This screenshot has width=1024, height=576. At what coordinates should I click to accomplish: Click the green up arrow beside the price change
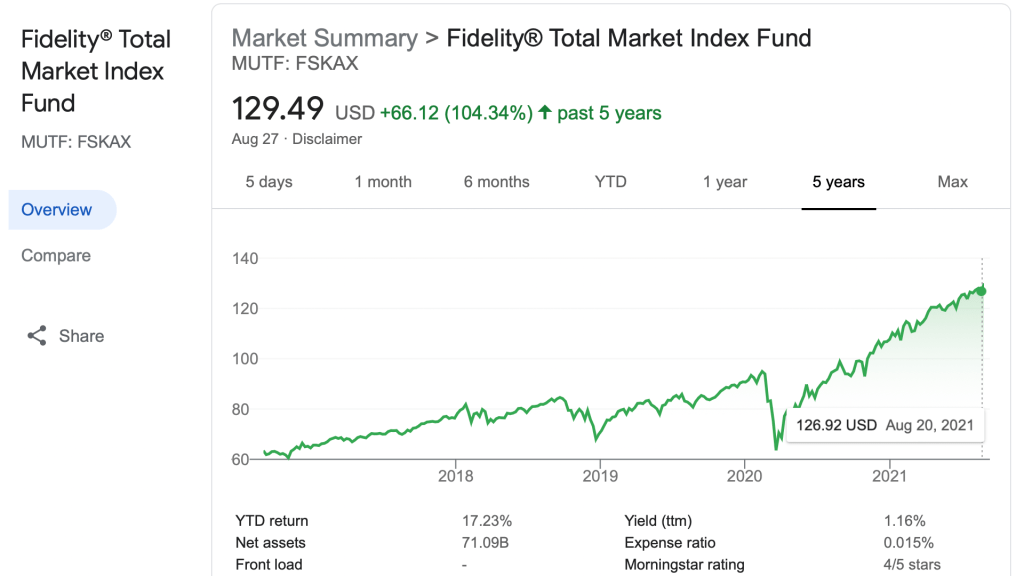545,113
